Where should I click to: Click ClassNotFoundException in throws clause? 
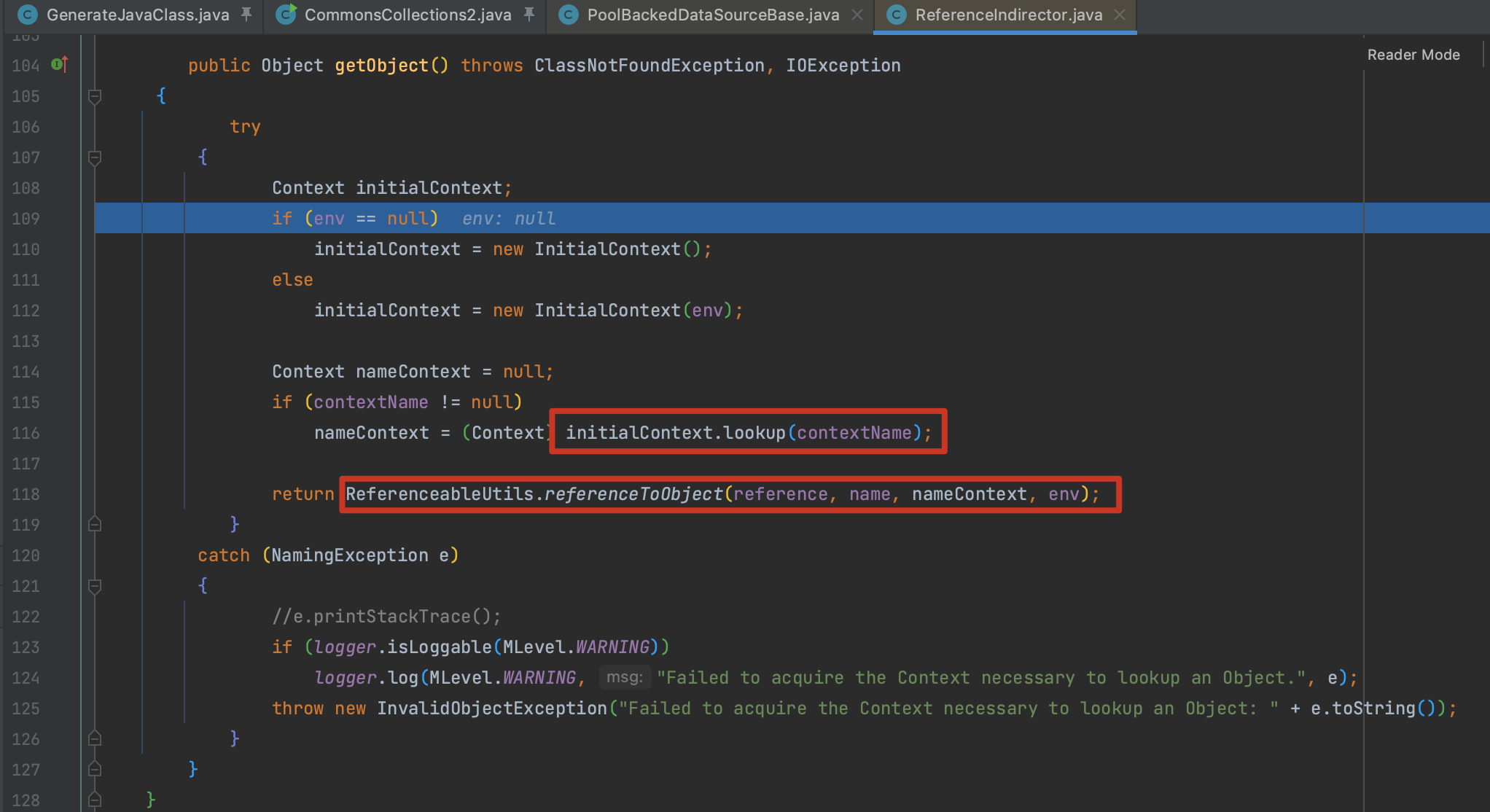[x=649, y=66]
